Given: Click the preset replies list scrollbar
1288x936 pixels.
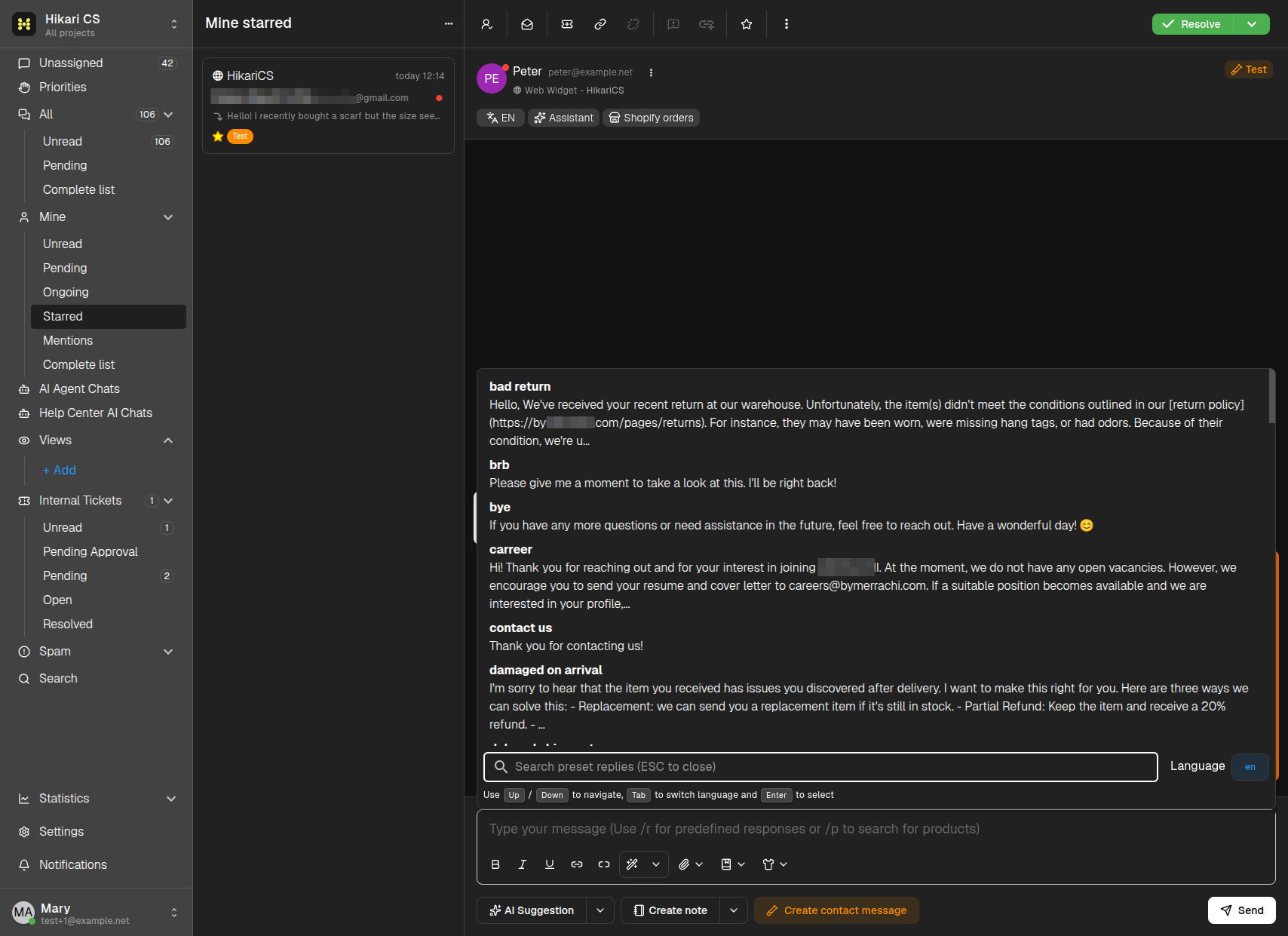Looking at the screenshot, I should (x=1271, y=397).
